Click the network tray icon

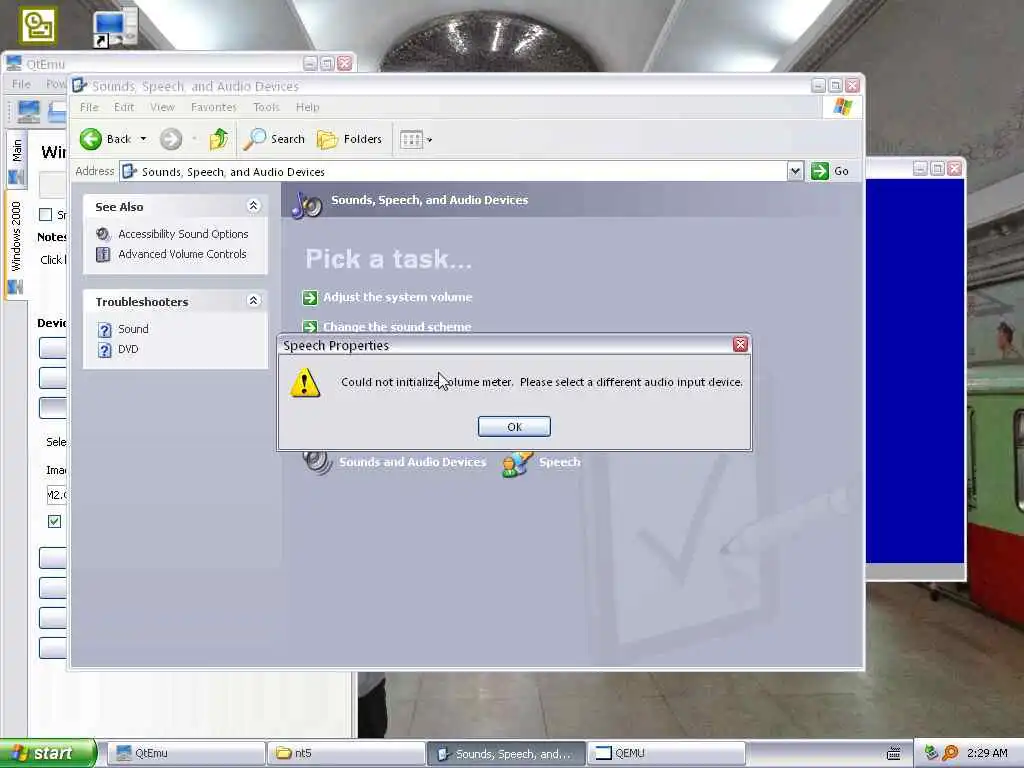click(931, 754)
